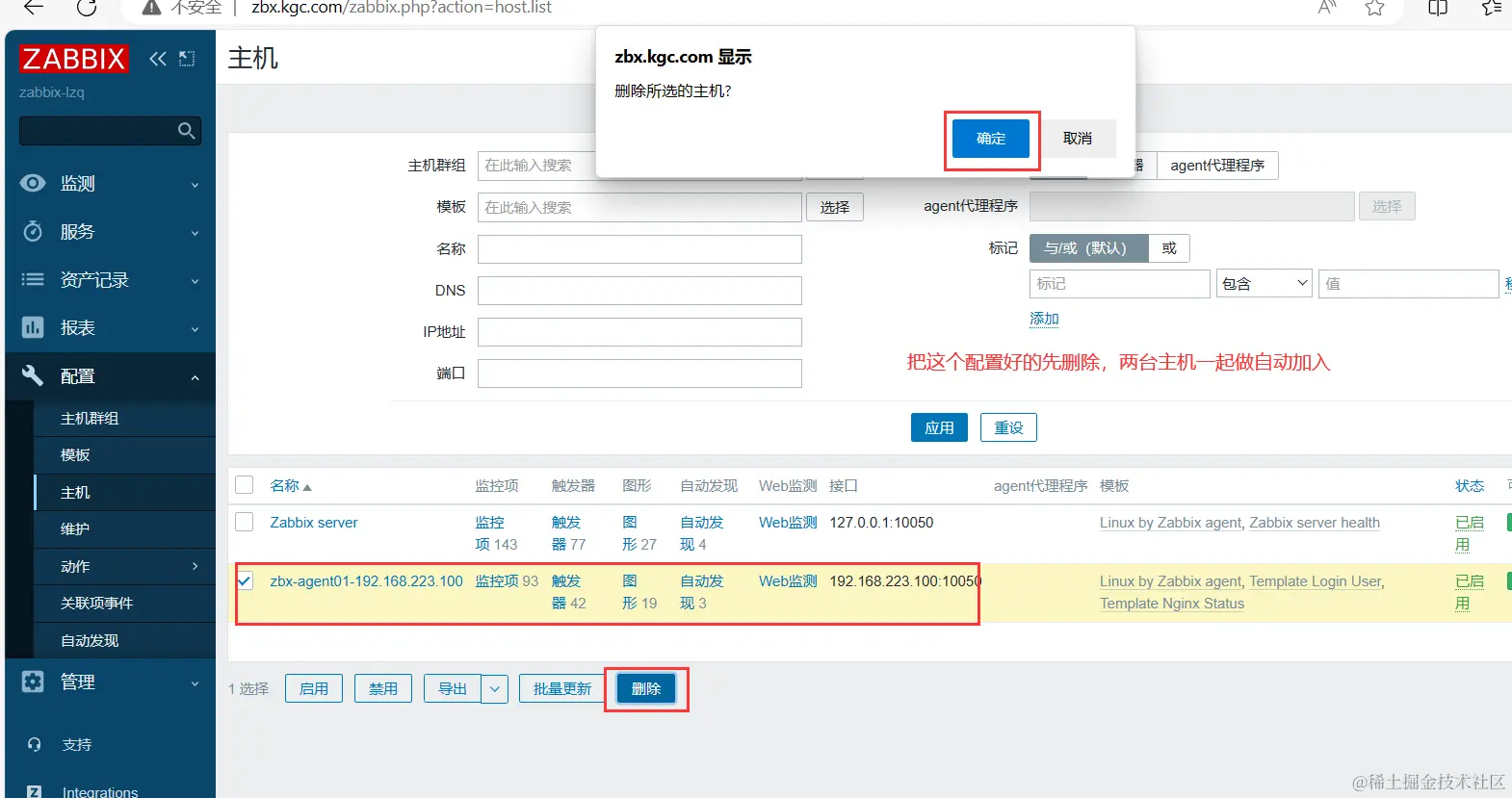Untick the checkbox for zbx-agent01-192.168.223.100

(x=245, y=580)
